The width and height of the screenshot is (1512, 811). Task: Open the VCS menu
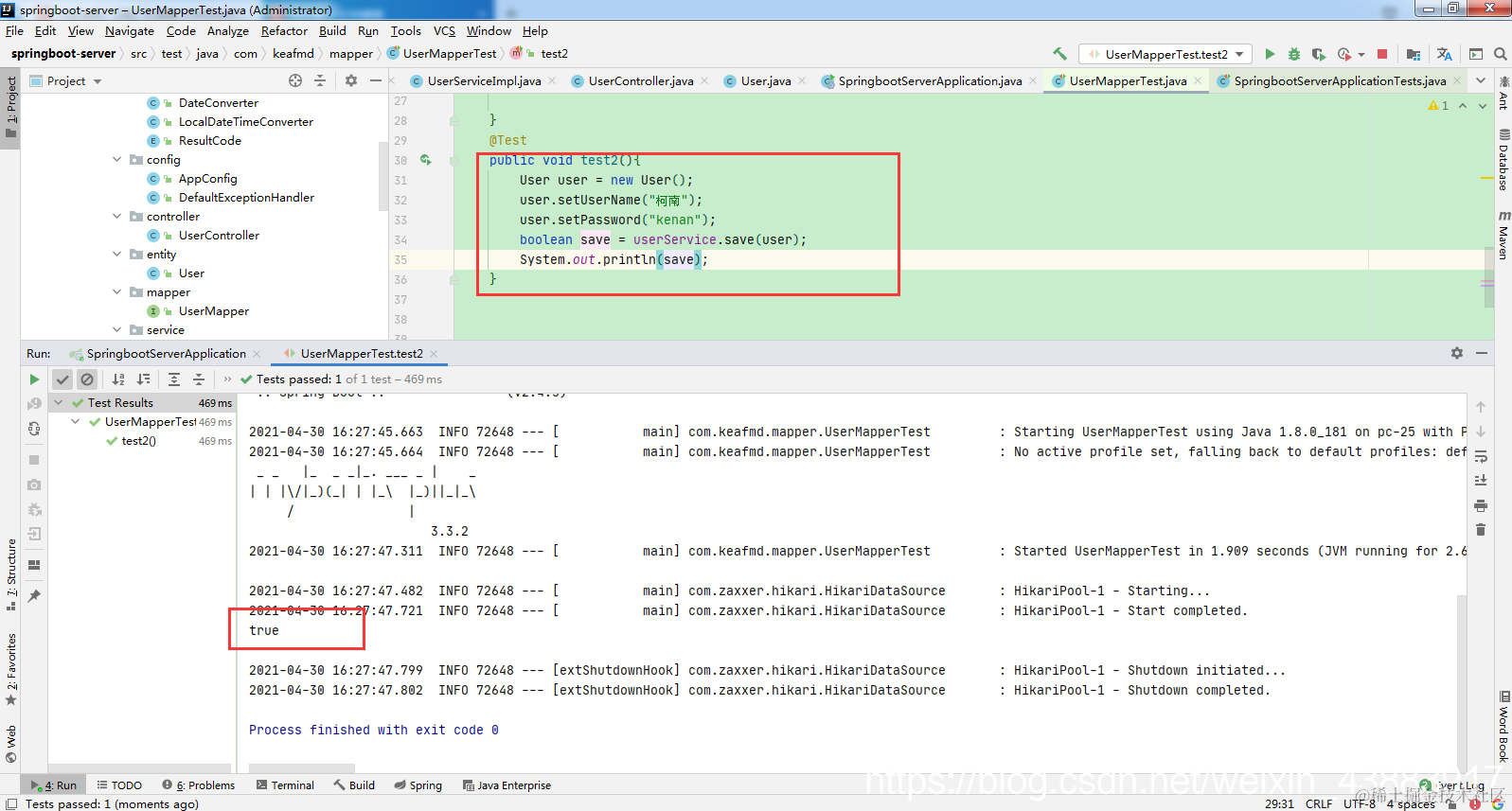444,31
